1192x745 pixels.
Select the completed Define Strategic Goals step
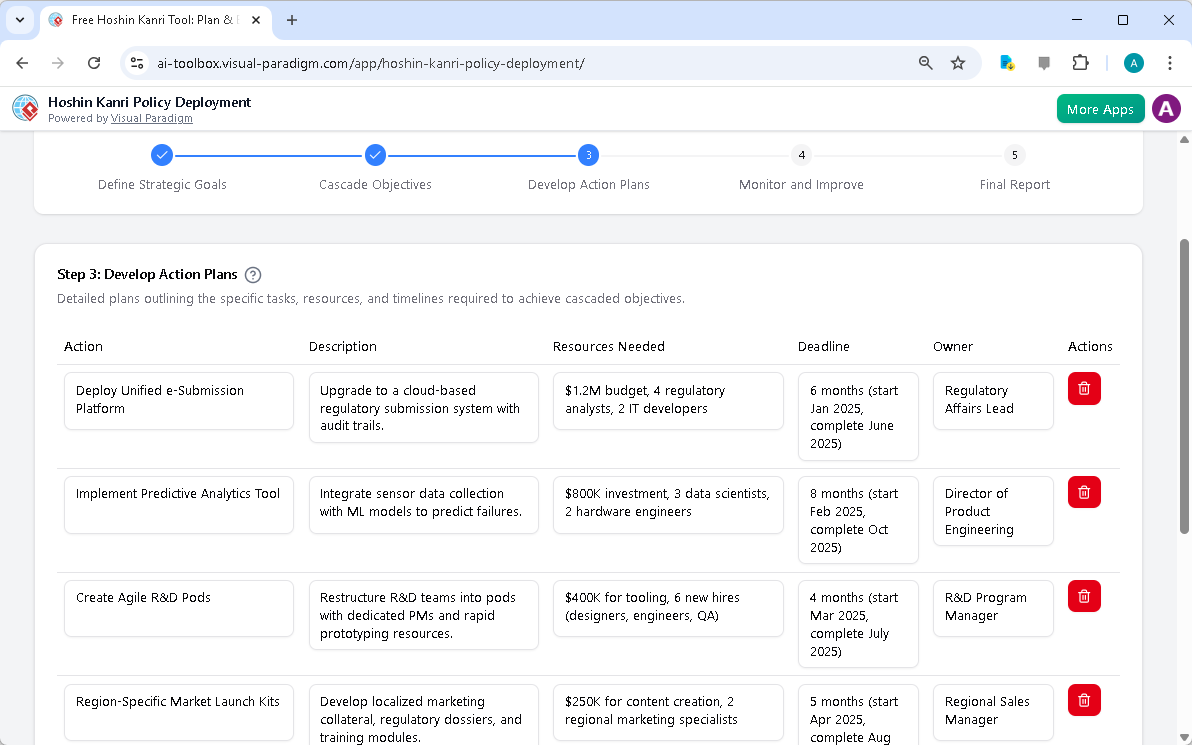[x=162, y=155]
